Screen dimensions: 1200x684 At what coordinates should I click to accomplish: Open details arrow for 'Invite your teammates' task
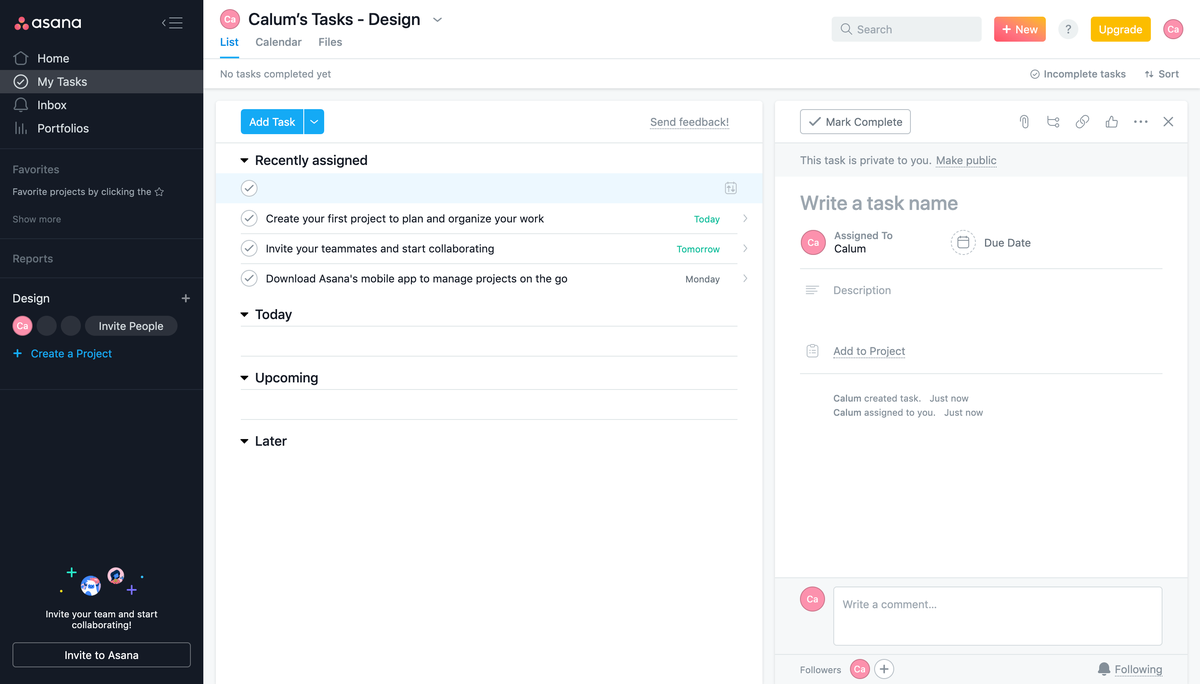745,248
